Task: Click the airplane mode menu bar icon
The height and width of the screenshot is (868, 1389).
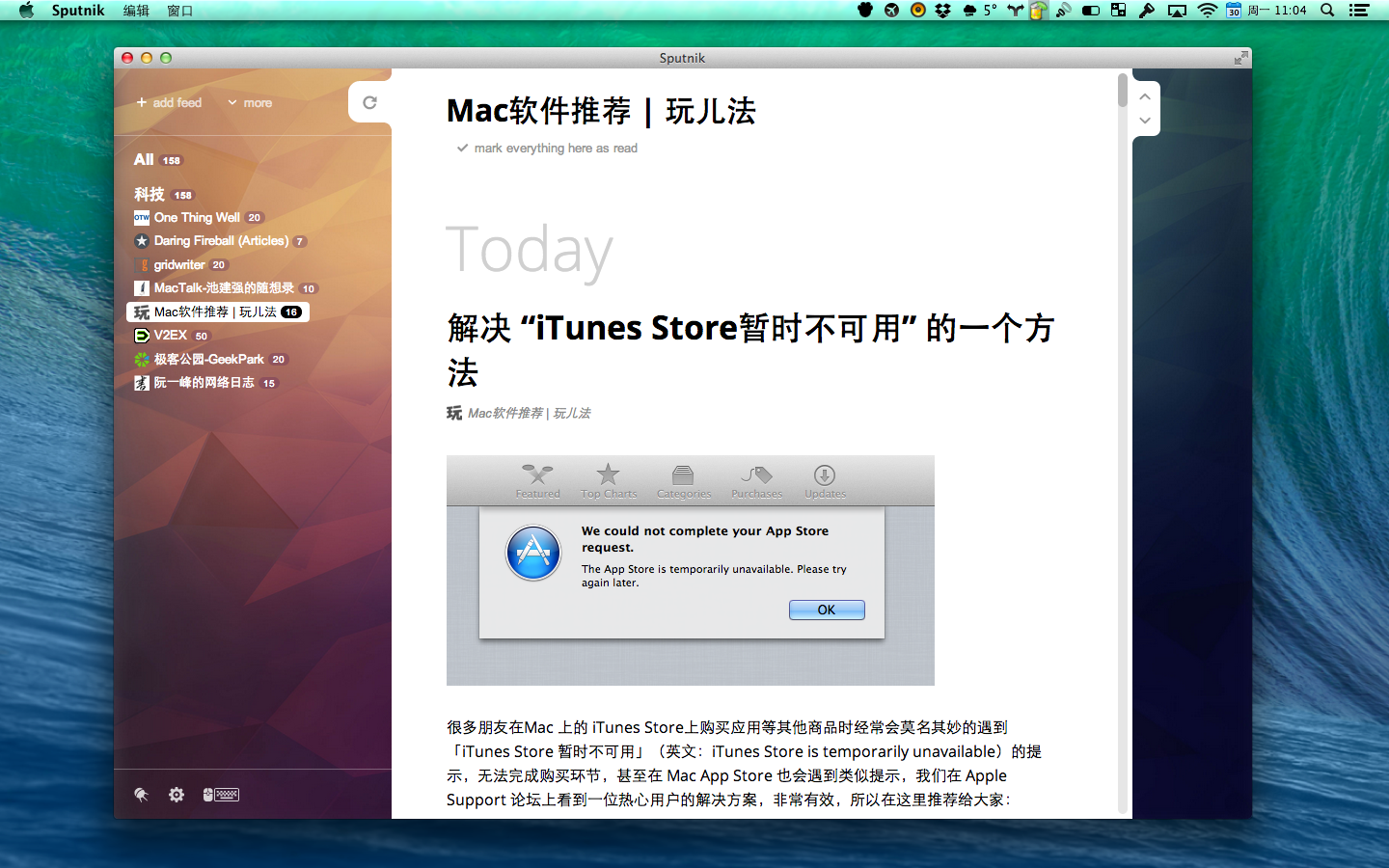Action: click(x=891, y=11)
